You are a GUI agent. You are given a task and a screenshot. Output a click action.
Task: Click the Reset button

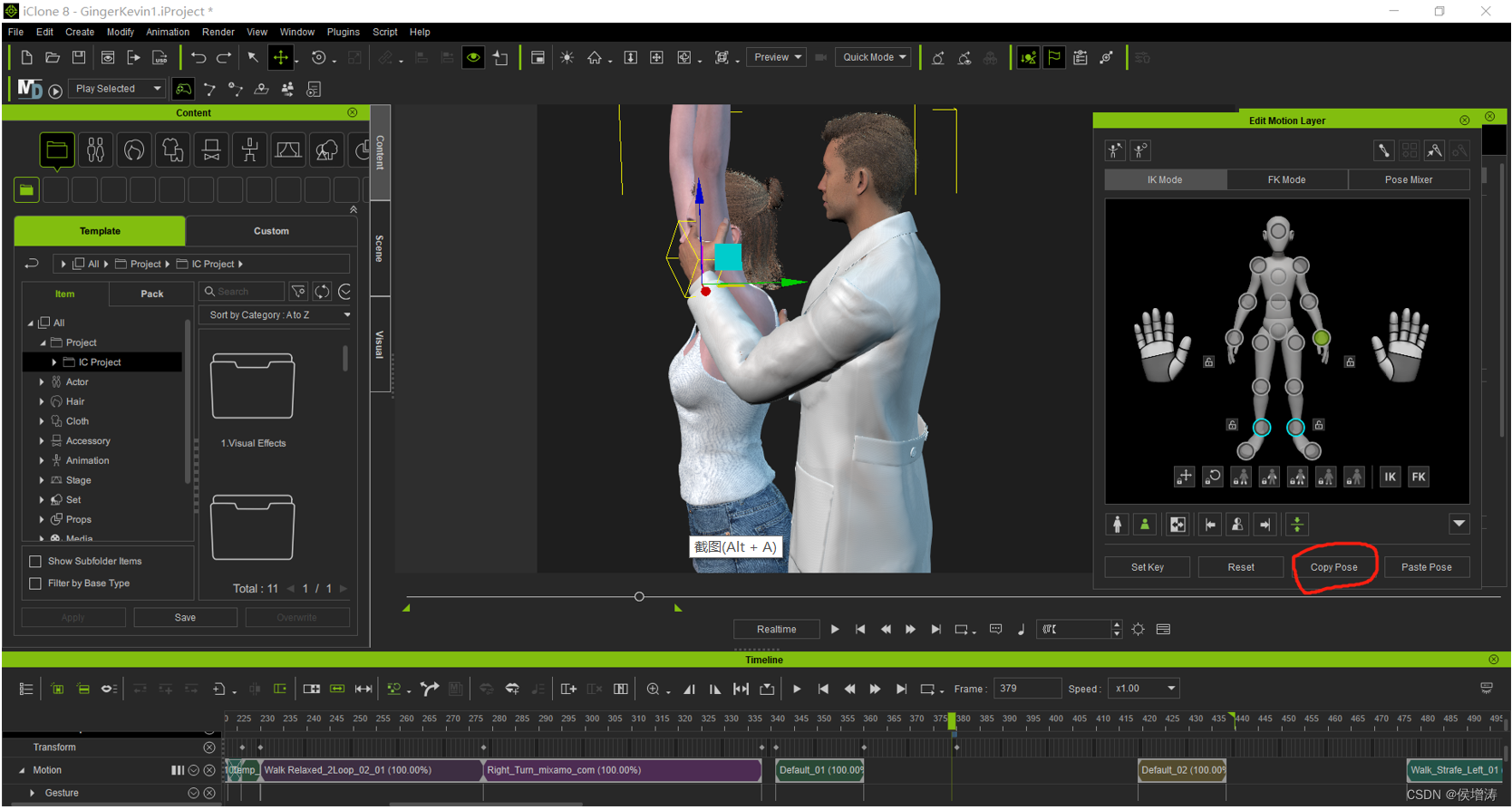click(x=1241, y=567)
